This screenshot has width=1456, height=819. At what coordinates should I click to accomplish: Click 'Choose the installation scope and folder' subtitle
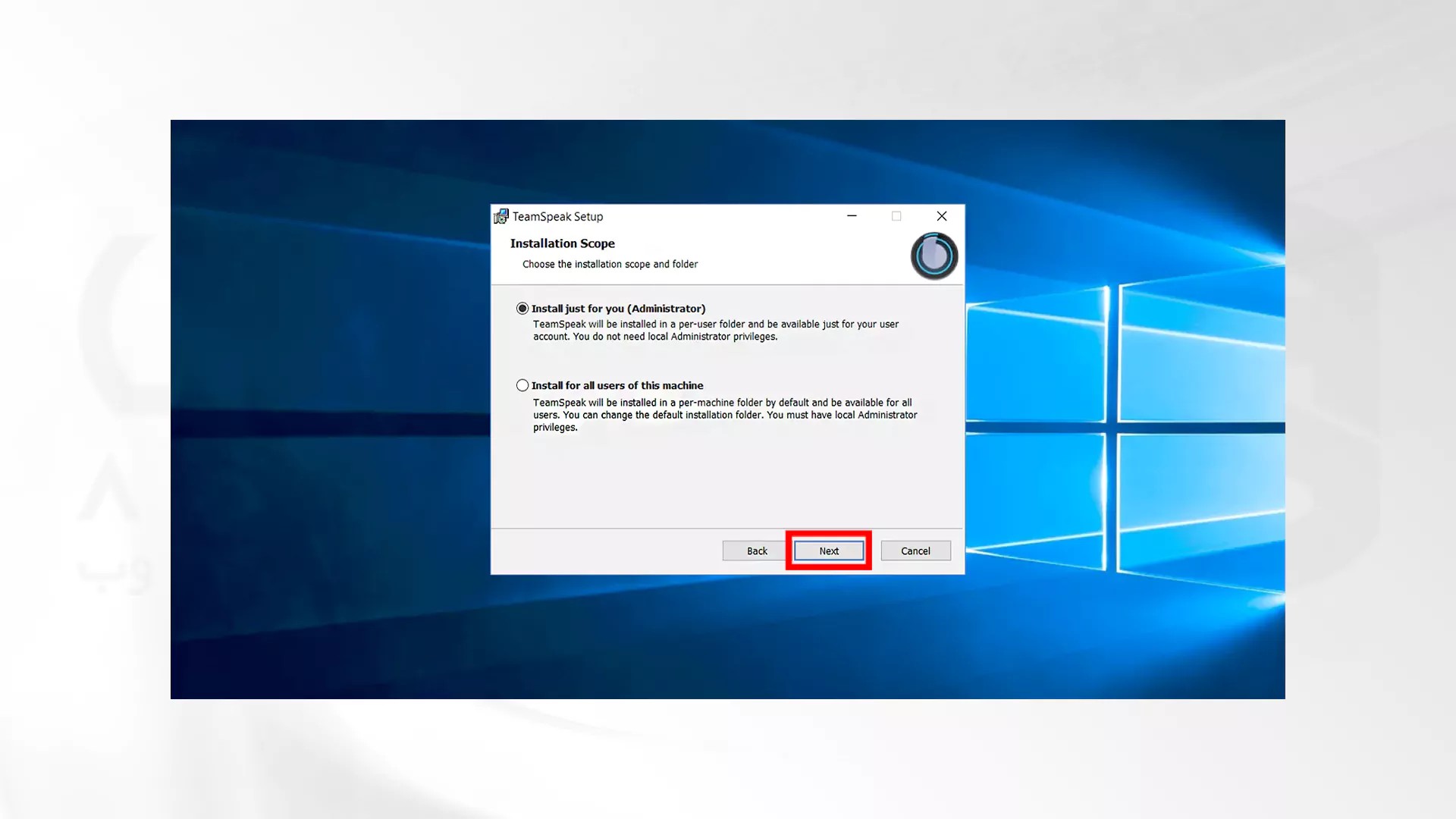[610, 264]
